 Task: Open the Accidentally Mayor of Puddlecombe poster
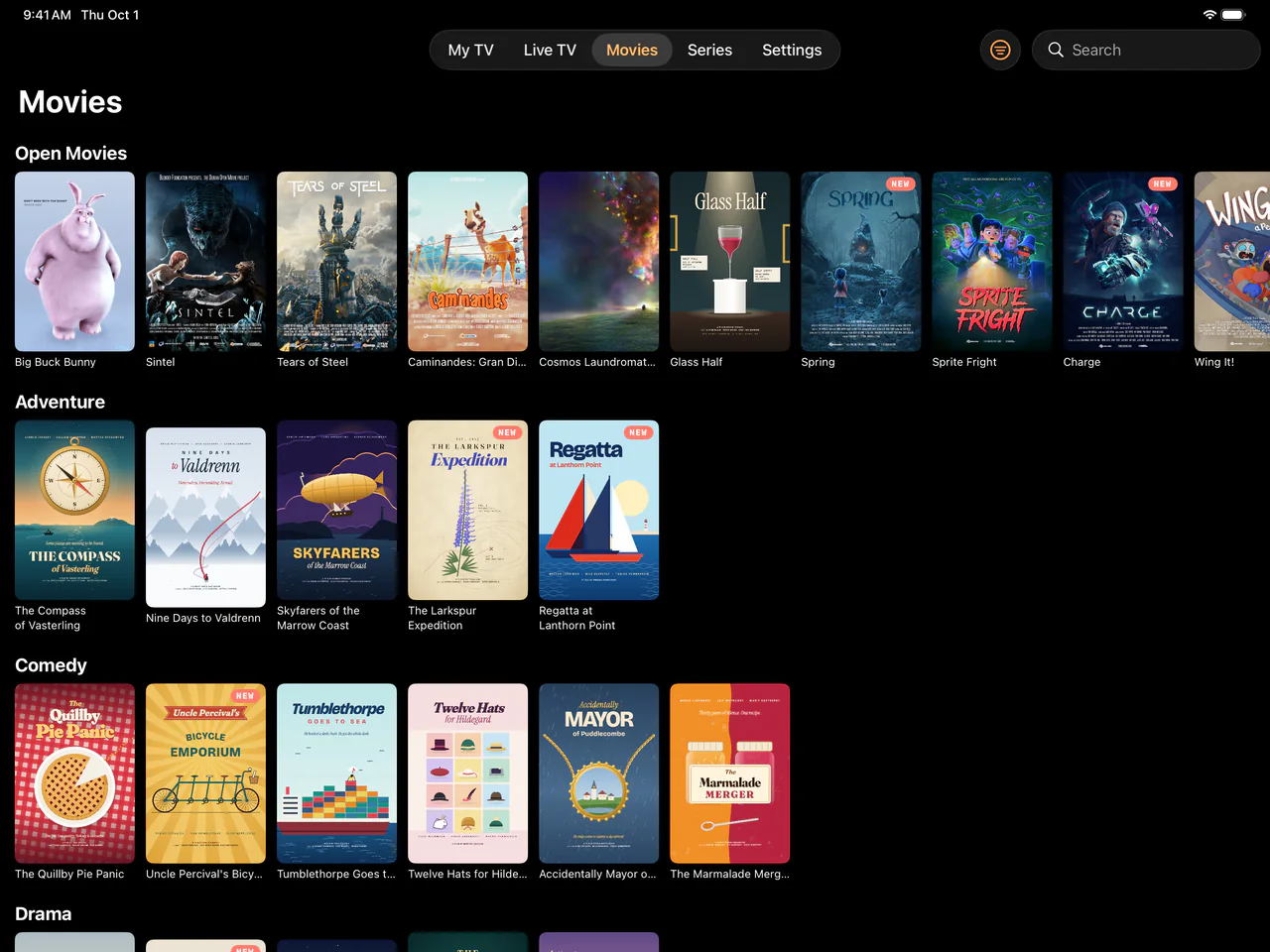(598, 773)
